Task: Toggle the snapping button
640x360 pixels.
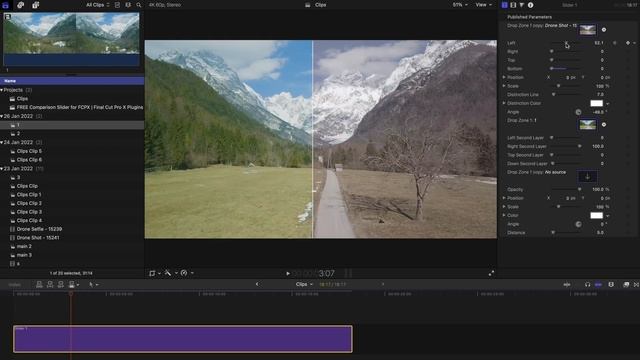Action: click(x=598, y=284)
